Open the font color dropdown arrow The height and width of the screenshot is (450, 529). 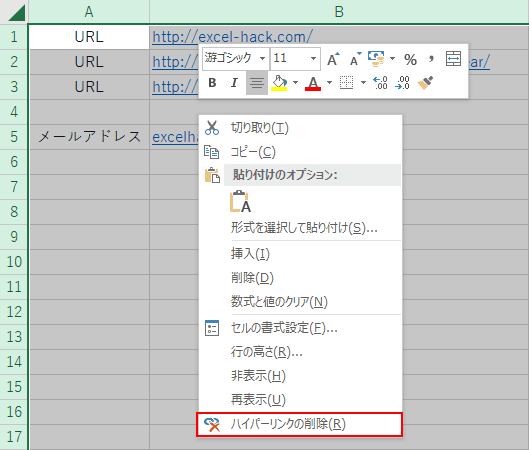pos(329,82)
